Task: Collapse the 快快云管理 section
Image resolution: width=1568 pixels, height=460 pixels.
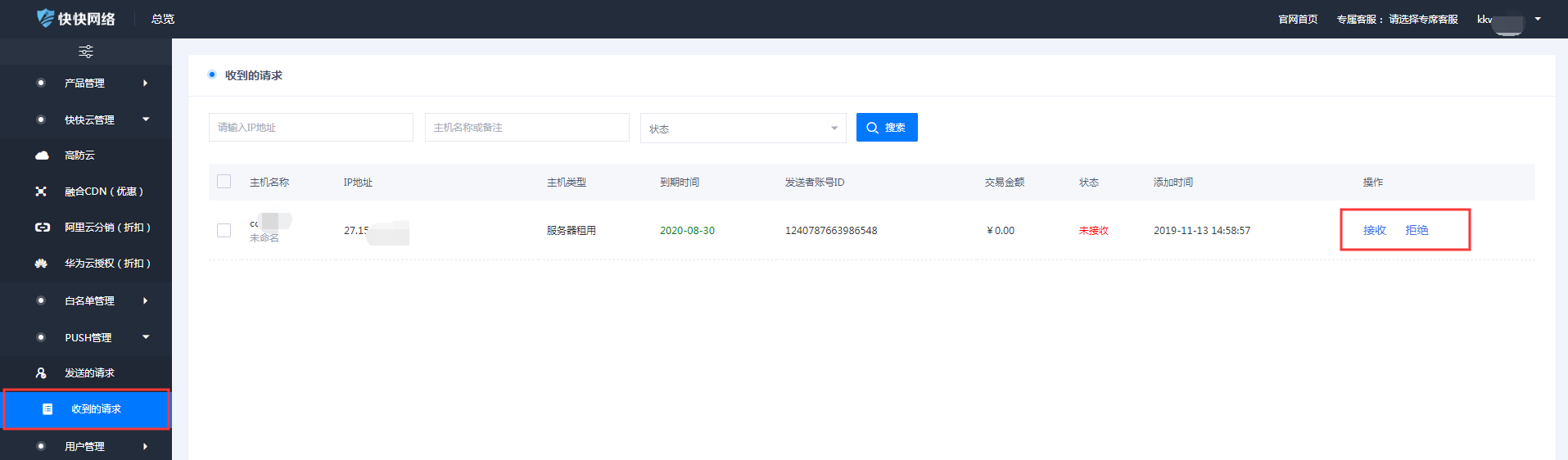Action: point(146,120)
